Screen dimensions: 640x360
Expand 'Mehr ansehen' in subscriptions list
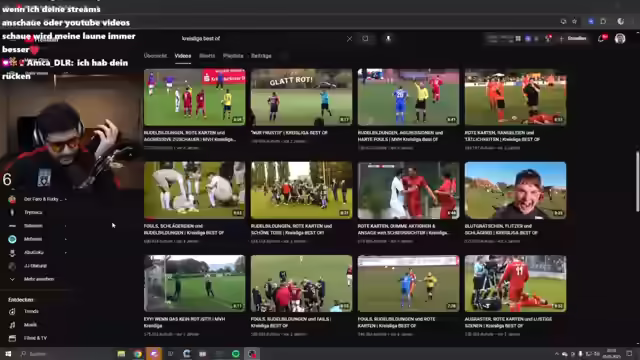[x=32, y=279]
